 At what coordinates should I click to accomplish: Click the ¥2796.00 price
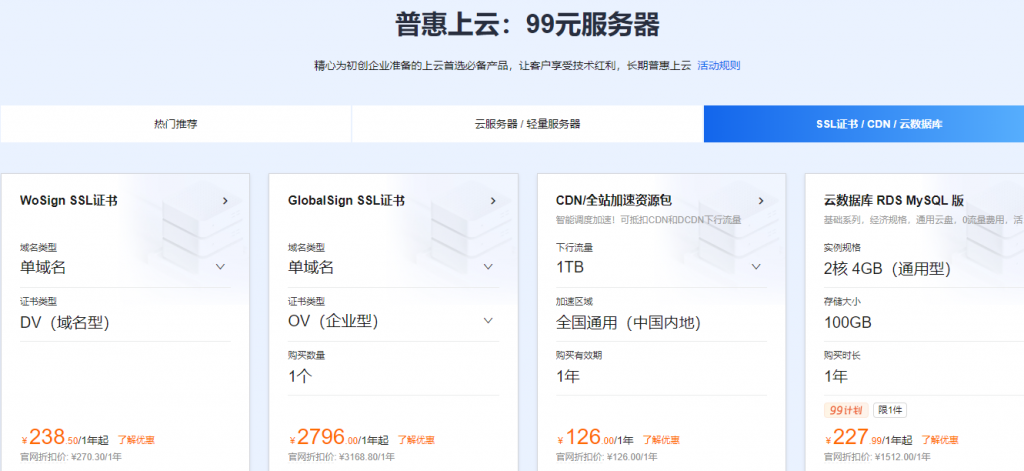(x=323, y=437)
